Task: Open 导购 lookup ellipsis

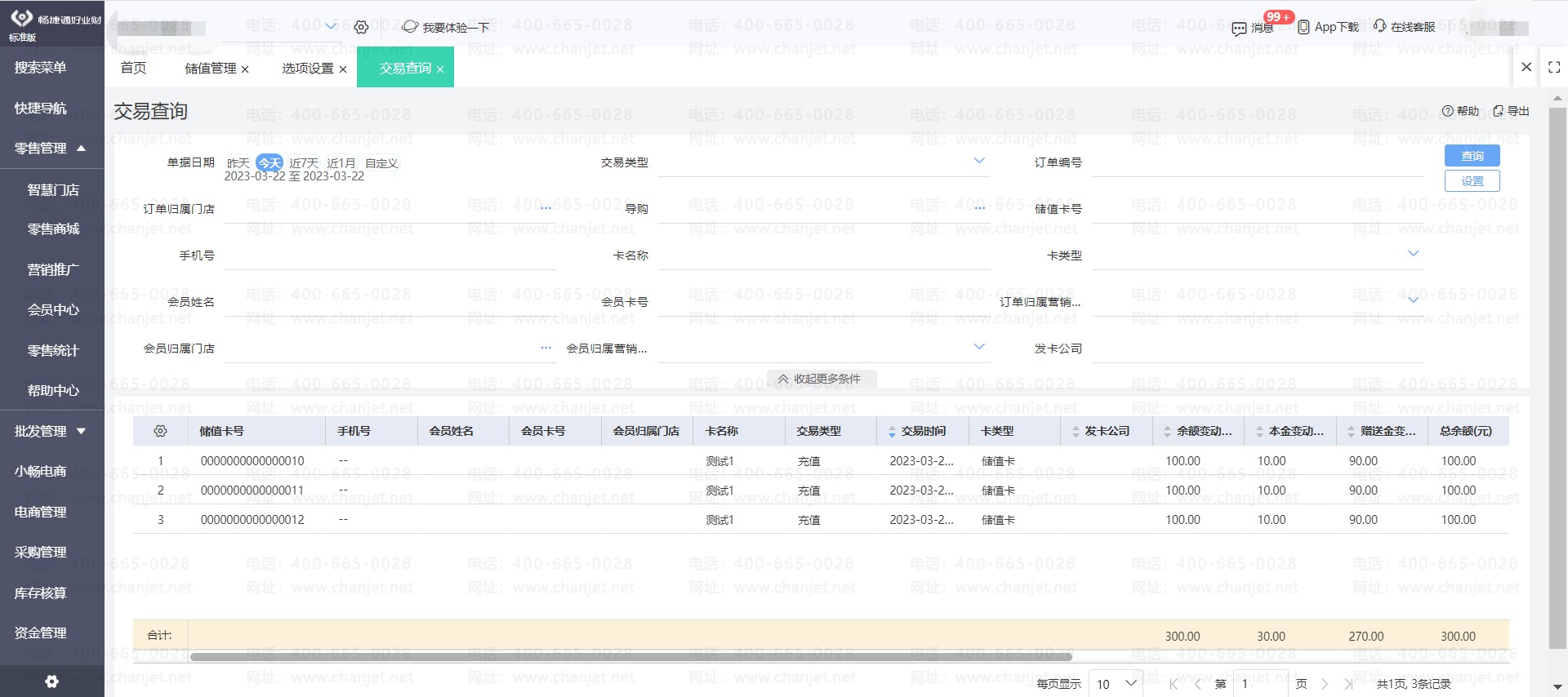Action: pyautogui.click(x=980, y=208)
